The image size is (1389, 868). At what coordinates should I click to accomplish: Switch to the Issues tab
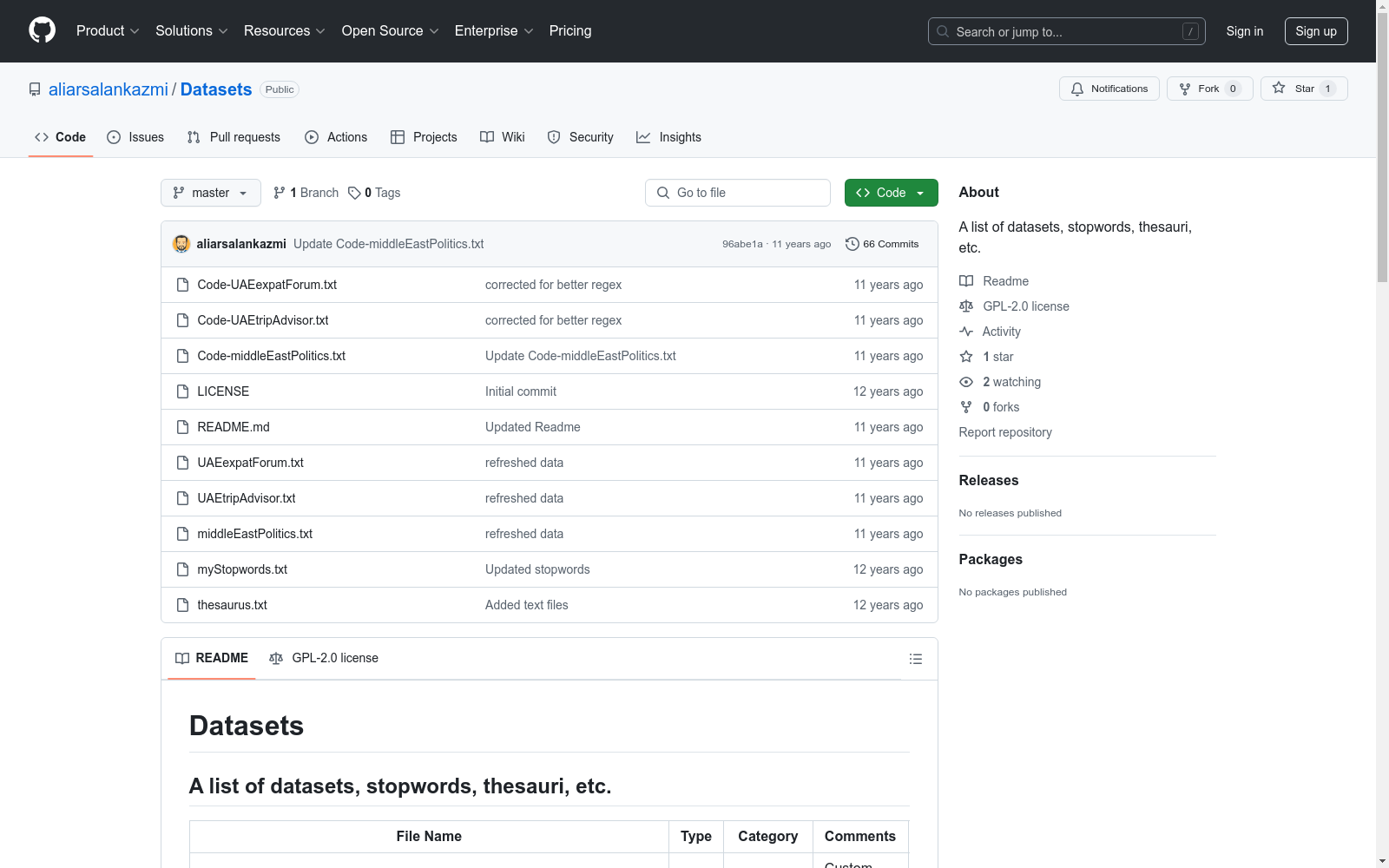(135, 137)
